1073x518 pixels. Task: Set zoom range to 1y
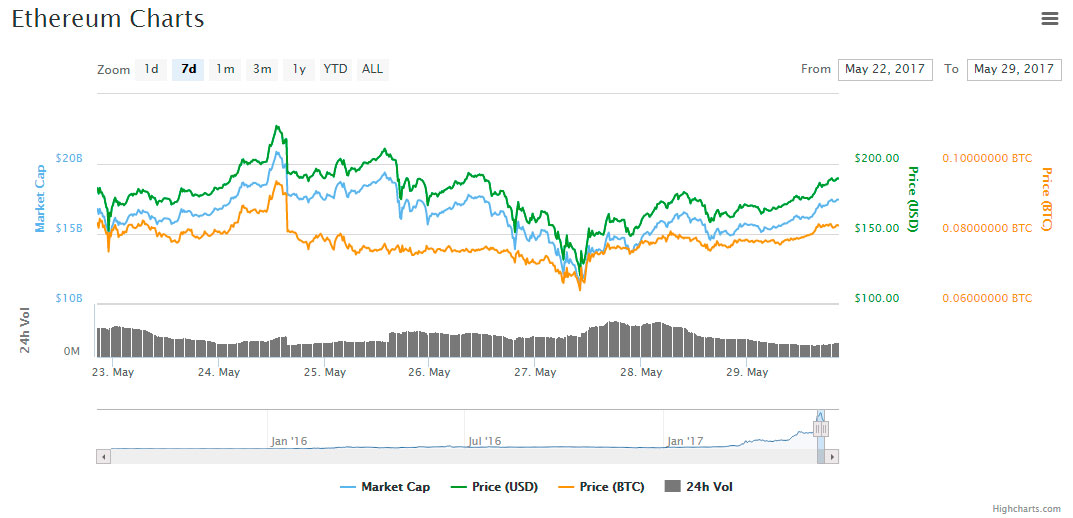(299, 69)
